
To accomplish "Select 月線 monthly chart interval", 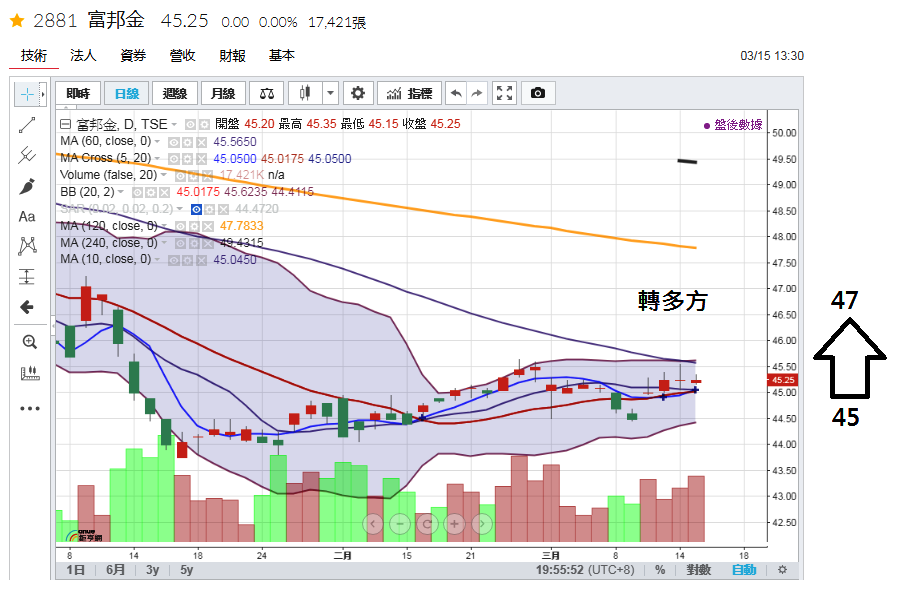I will 223,93.
